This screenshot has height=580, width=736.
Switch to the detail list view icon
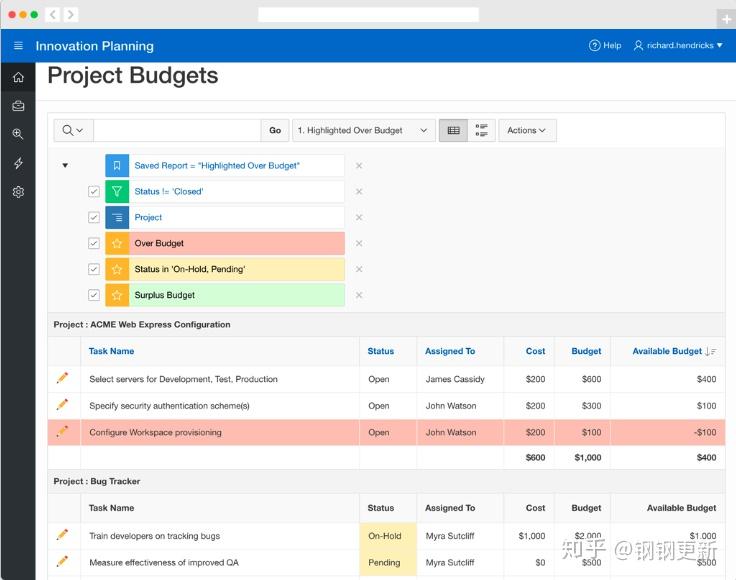tap(482, 130)
